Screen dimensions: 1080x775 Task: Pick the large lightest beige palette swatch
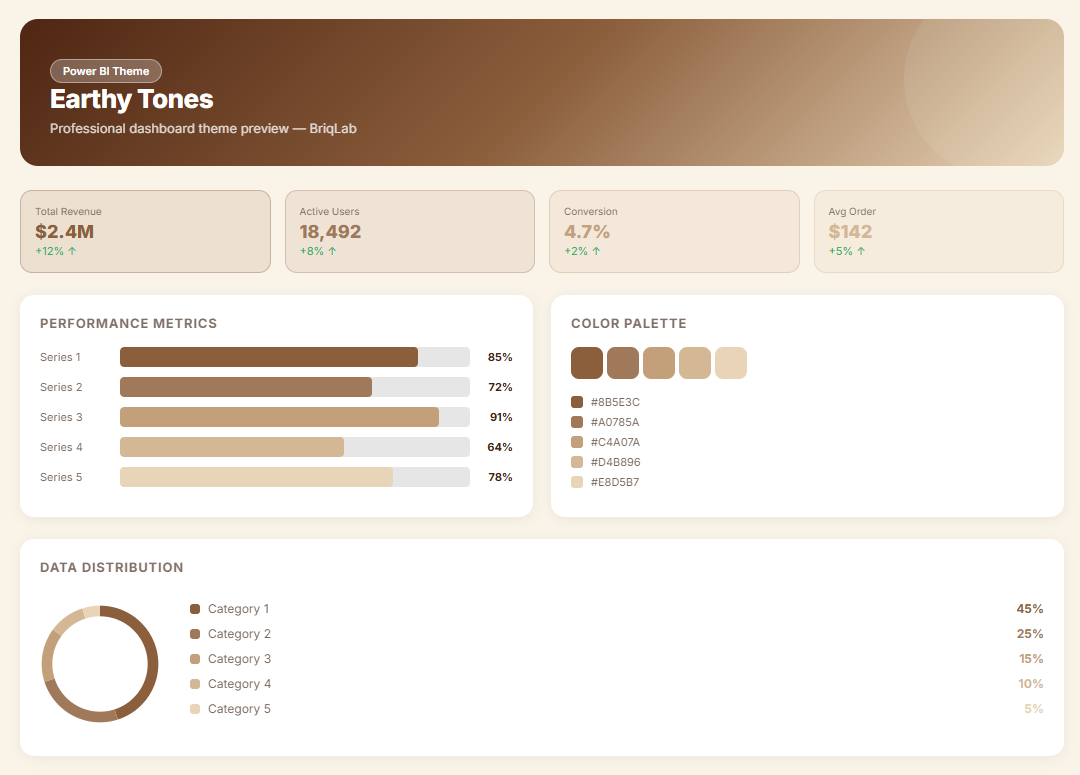point(731,363)
